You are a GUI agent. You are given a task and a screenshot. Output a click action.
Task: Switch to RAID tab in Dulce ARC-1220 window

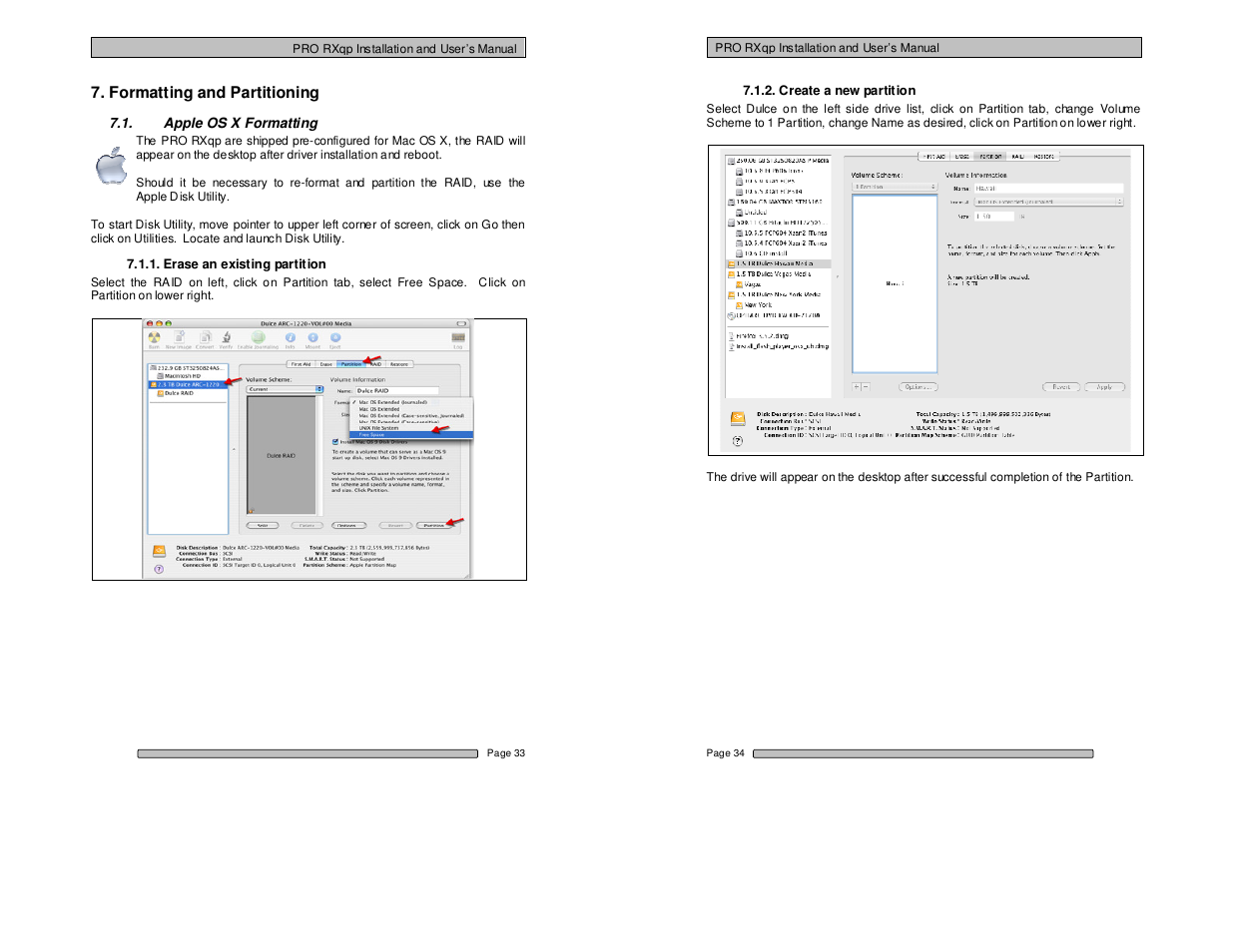(x=375, y=364)
